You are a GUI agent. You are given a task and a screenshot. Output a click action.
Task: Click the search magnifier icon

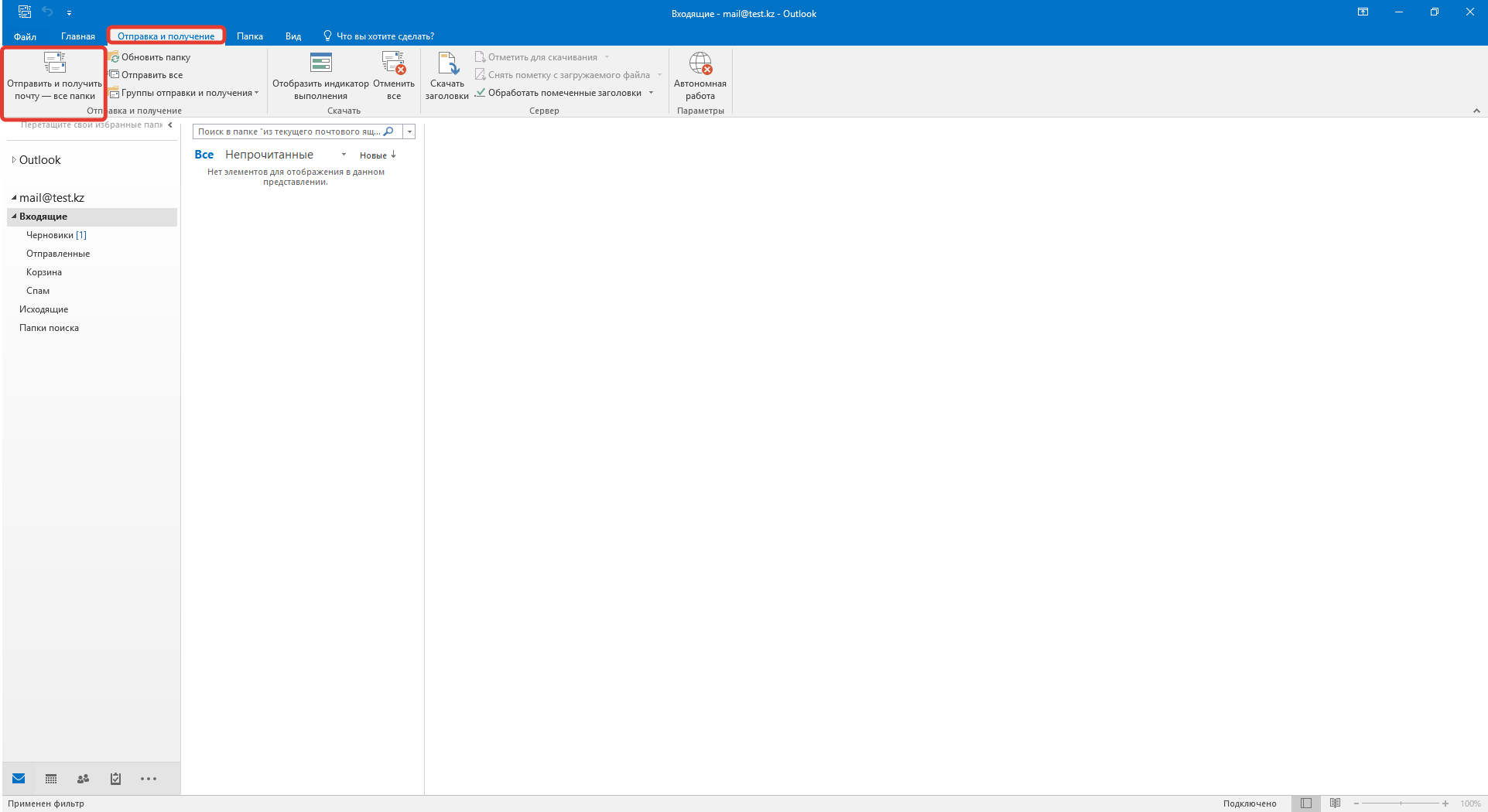tap(389, 131)
